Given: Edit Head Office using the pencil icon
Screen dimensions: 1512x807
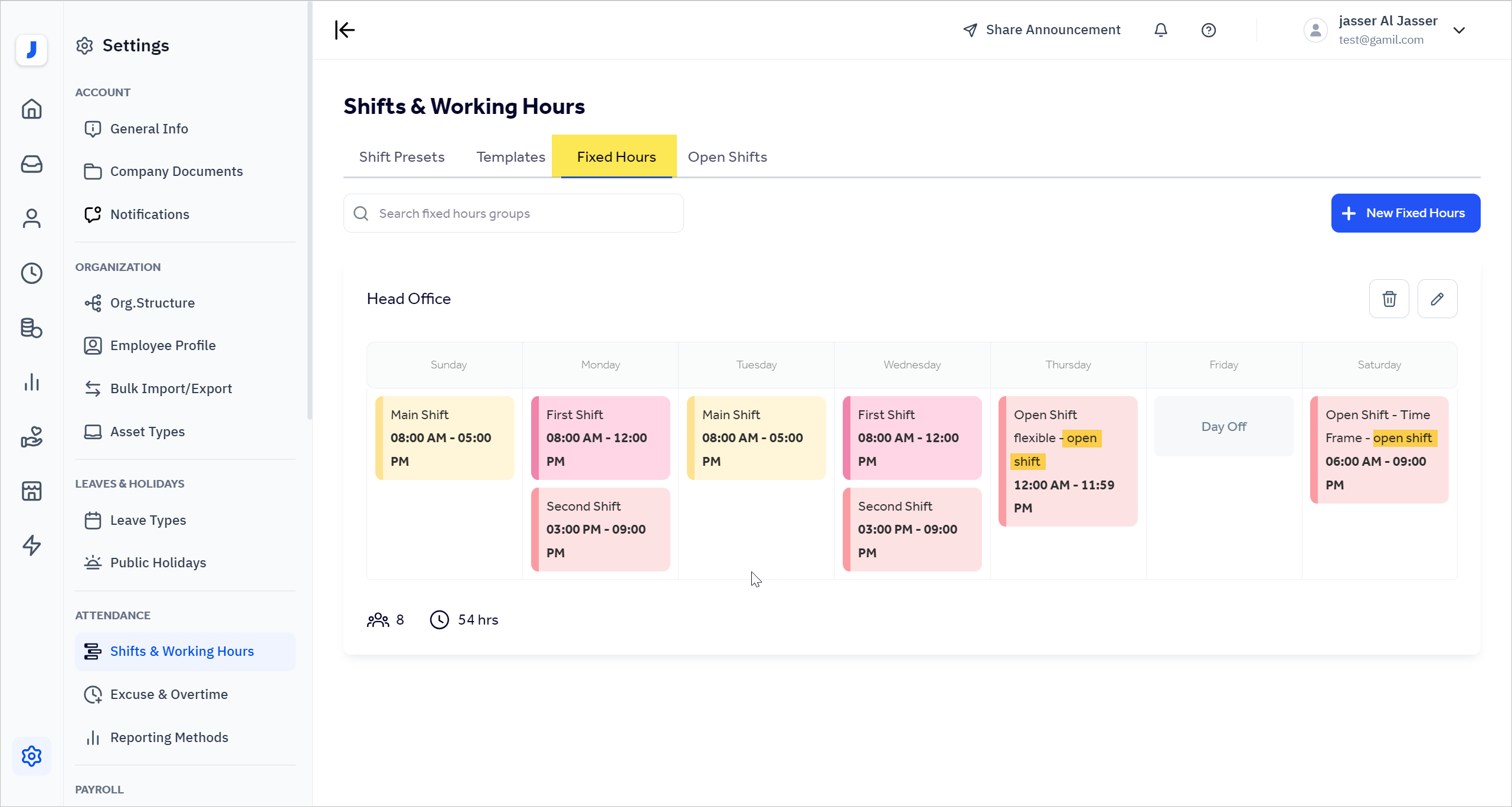Looking at the screenshot, I should [x=1438, y=299].
